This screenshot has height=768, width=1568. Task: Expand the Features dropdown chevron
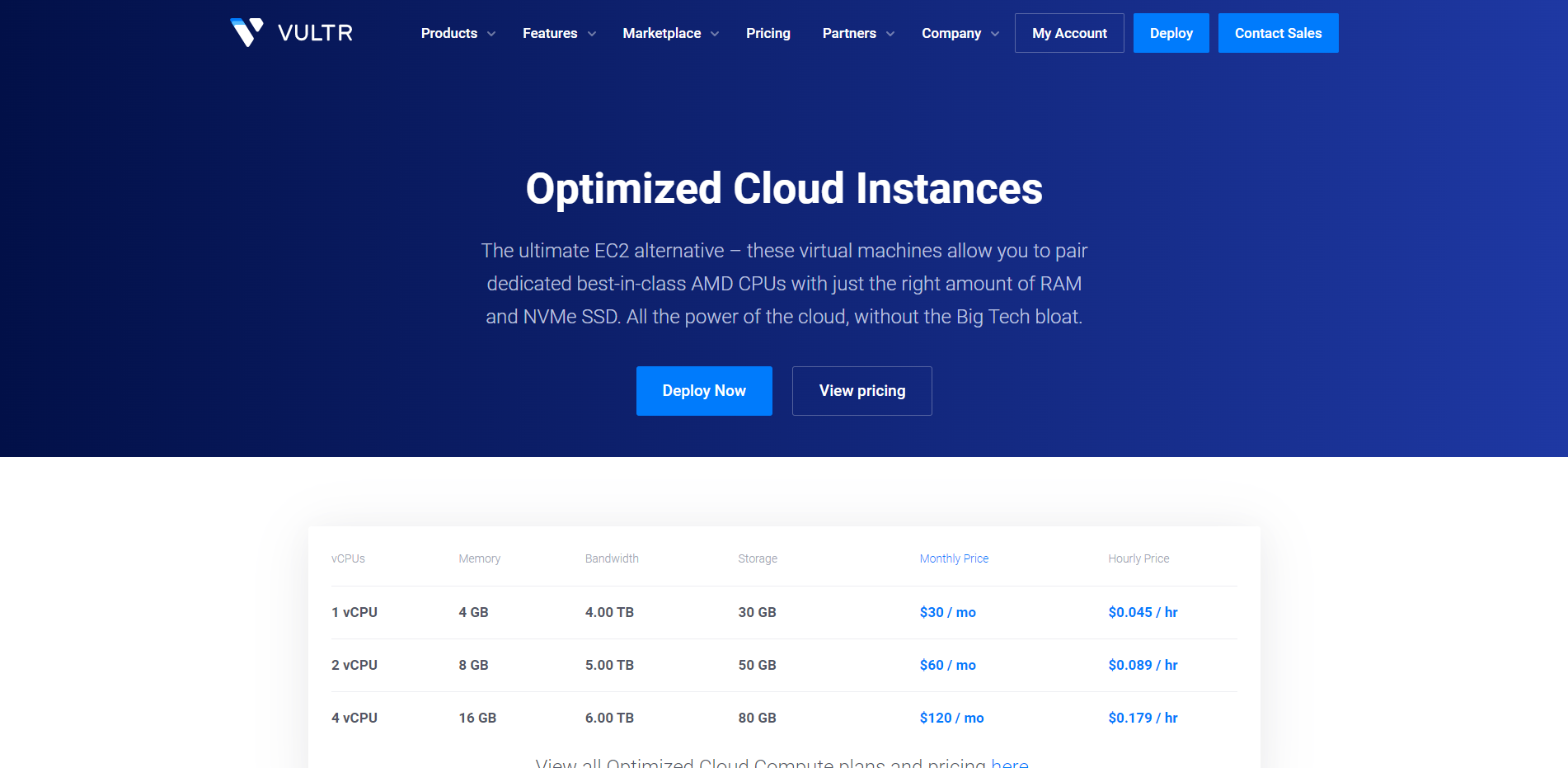point(592,34)
